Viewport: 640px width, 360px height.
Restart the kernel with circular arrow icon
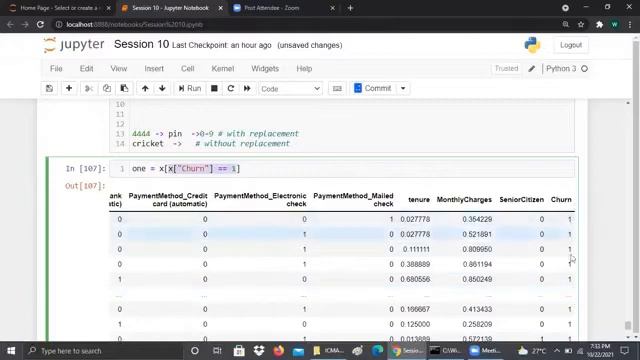tap(231, 88)
